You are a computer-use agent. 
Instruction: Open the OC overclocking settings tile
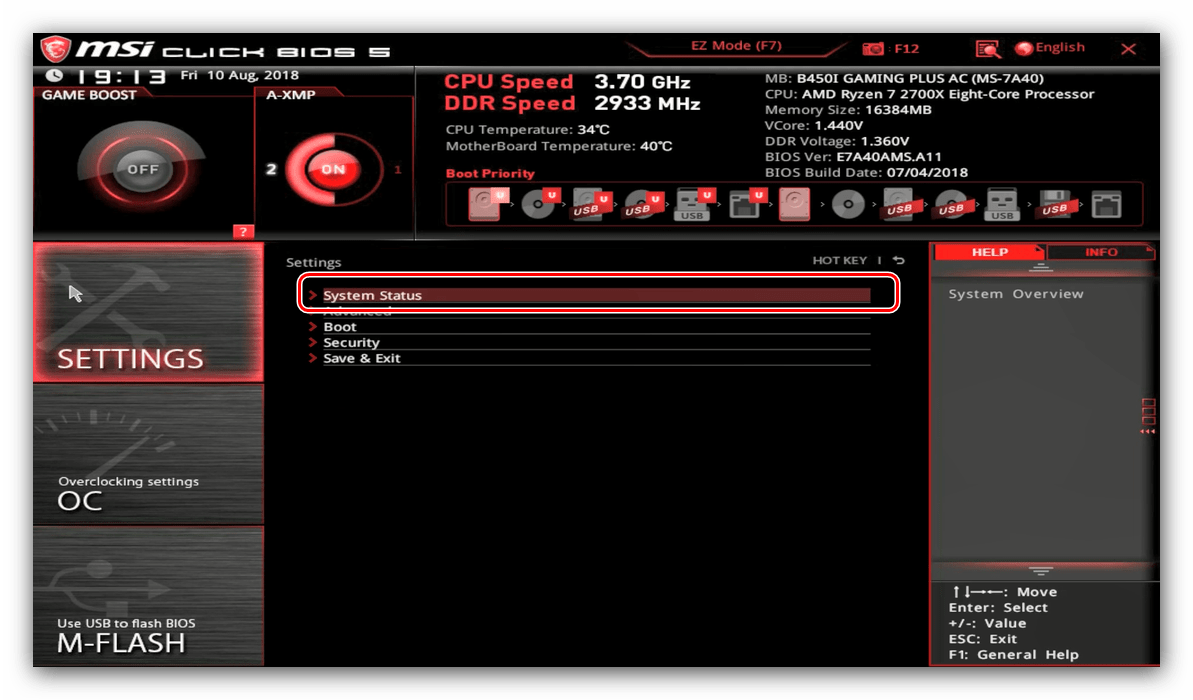coord(148,454)
